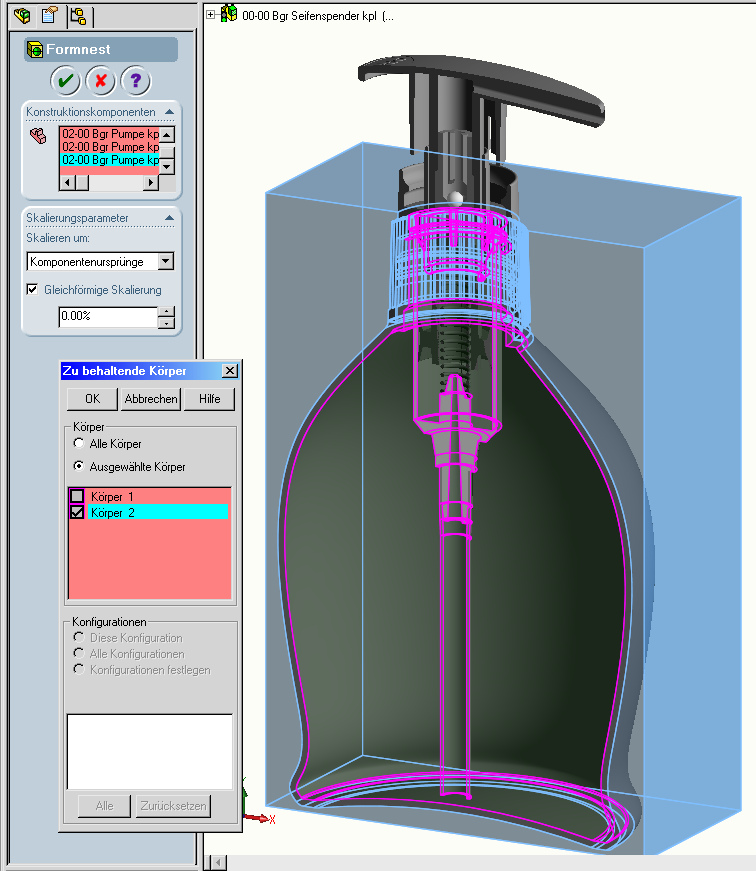Check the Körper 1 checkbox
This screenshot has height=871, width=756.
coord(77,496)
